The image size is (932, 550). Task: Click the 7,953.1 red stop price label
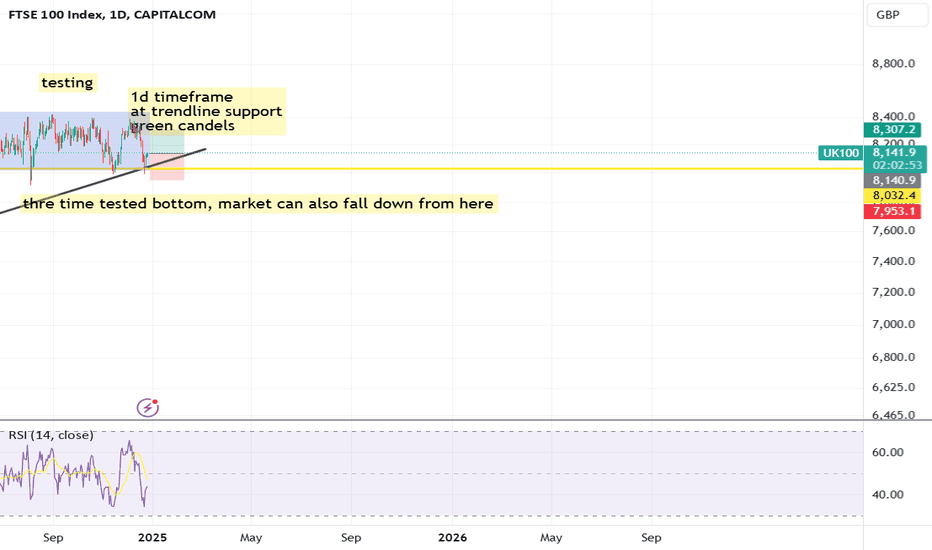tap(893, 211)
